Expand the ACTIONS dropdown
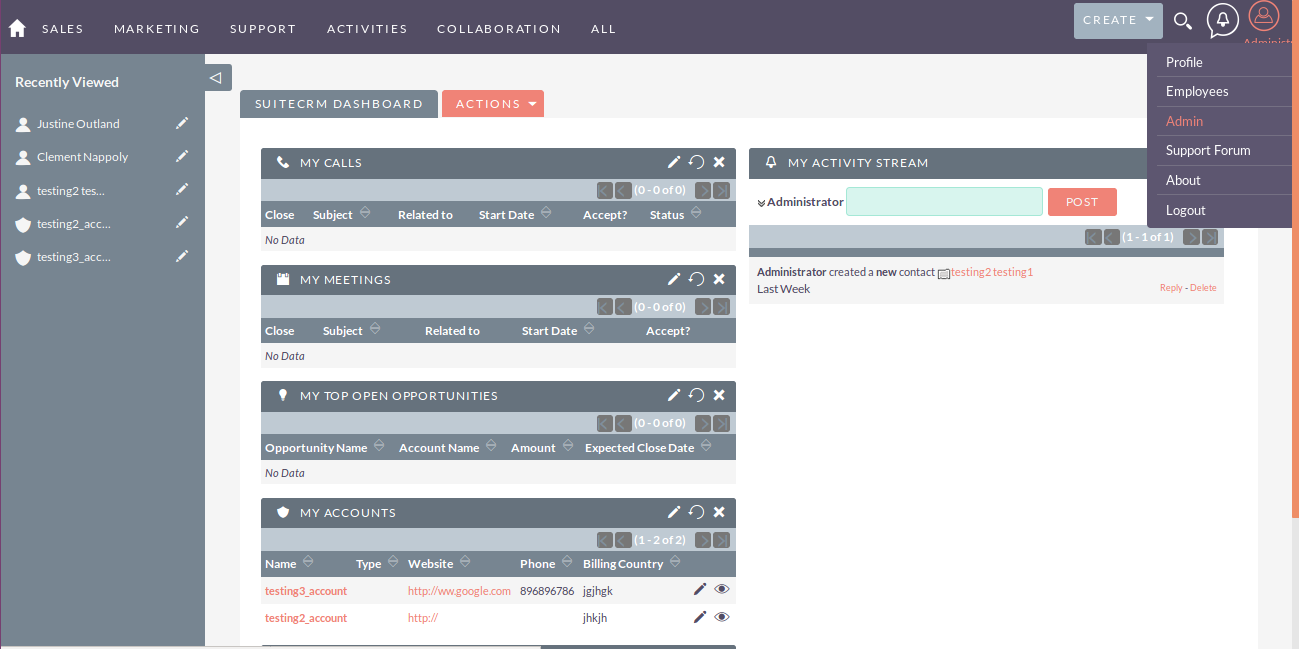This screenshot has width=1299, height=649. coord(493,104)
